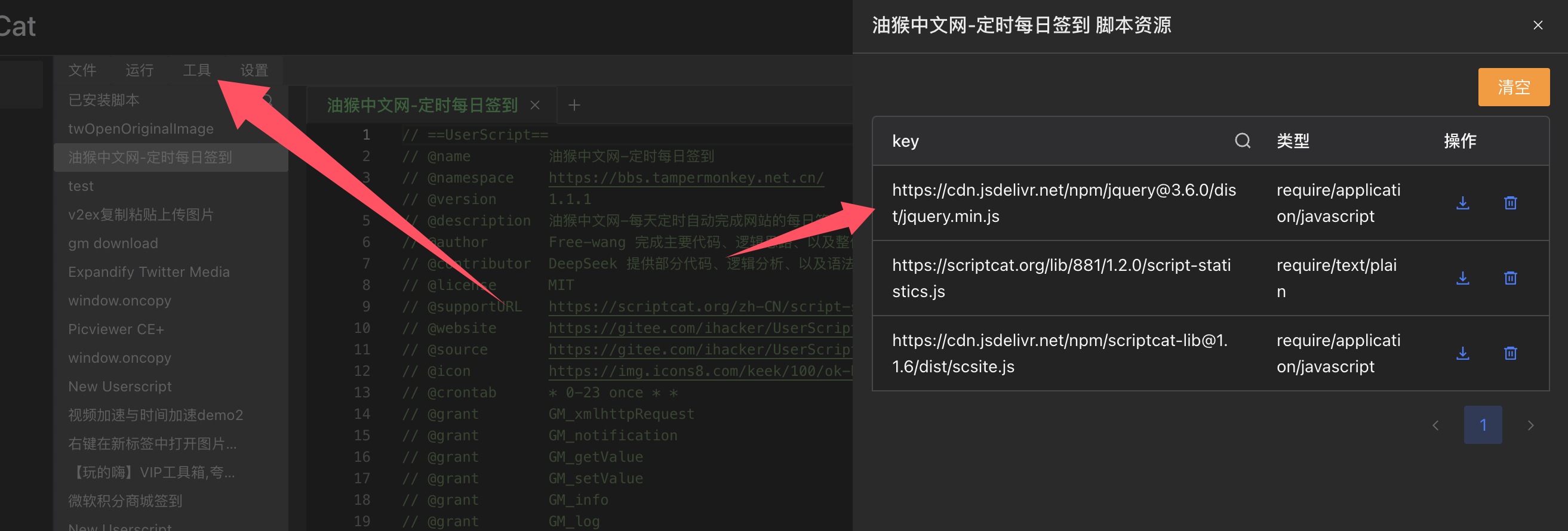The height and width of the screenshot is (531, 1568).
Task: Click the next page arrow
Action: [1530, 425]
